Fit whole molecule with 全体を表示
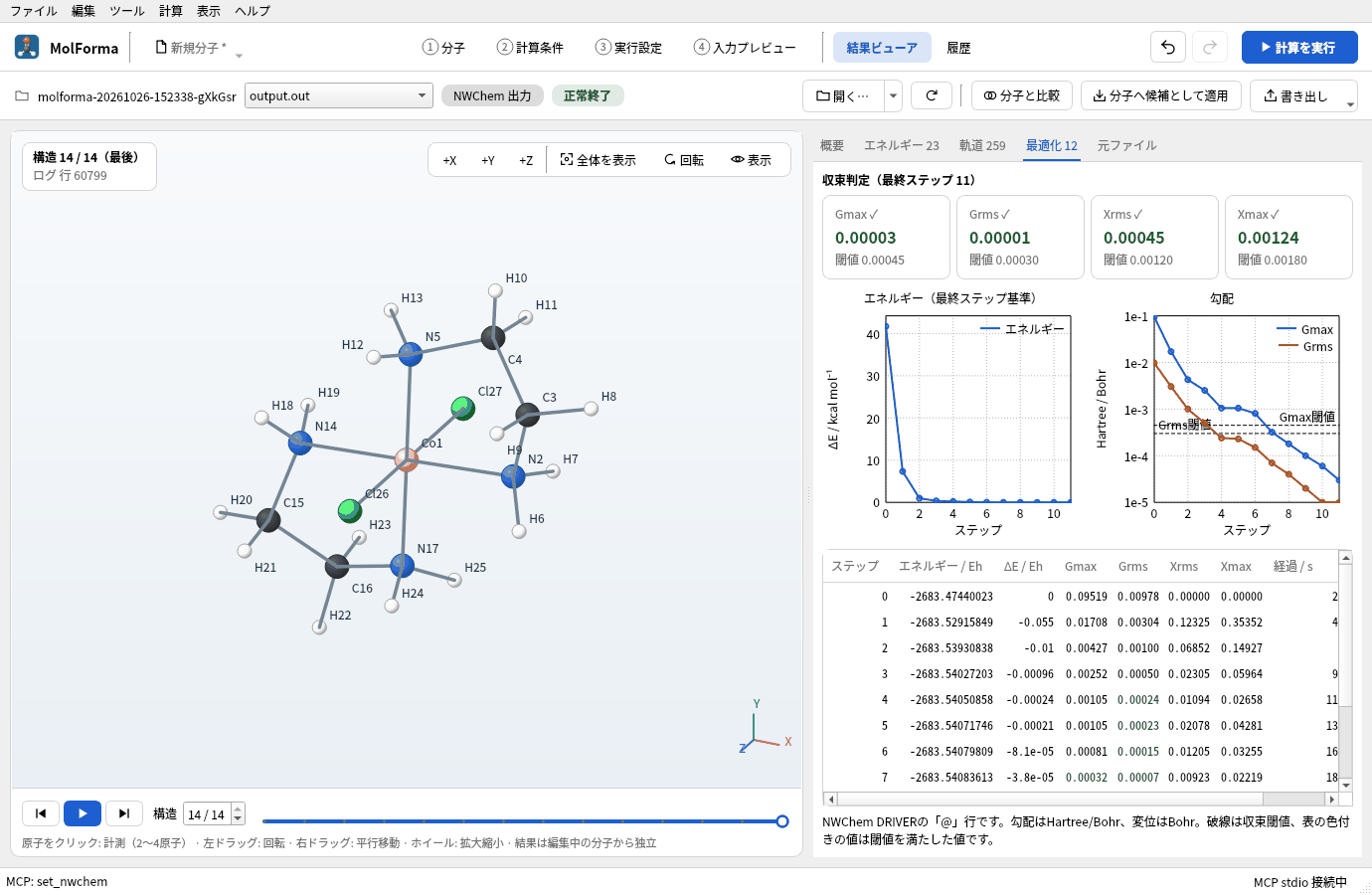The height and width of the screenshot is (895, 1372). [x=598, y=160]
